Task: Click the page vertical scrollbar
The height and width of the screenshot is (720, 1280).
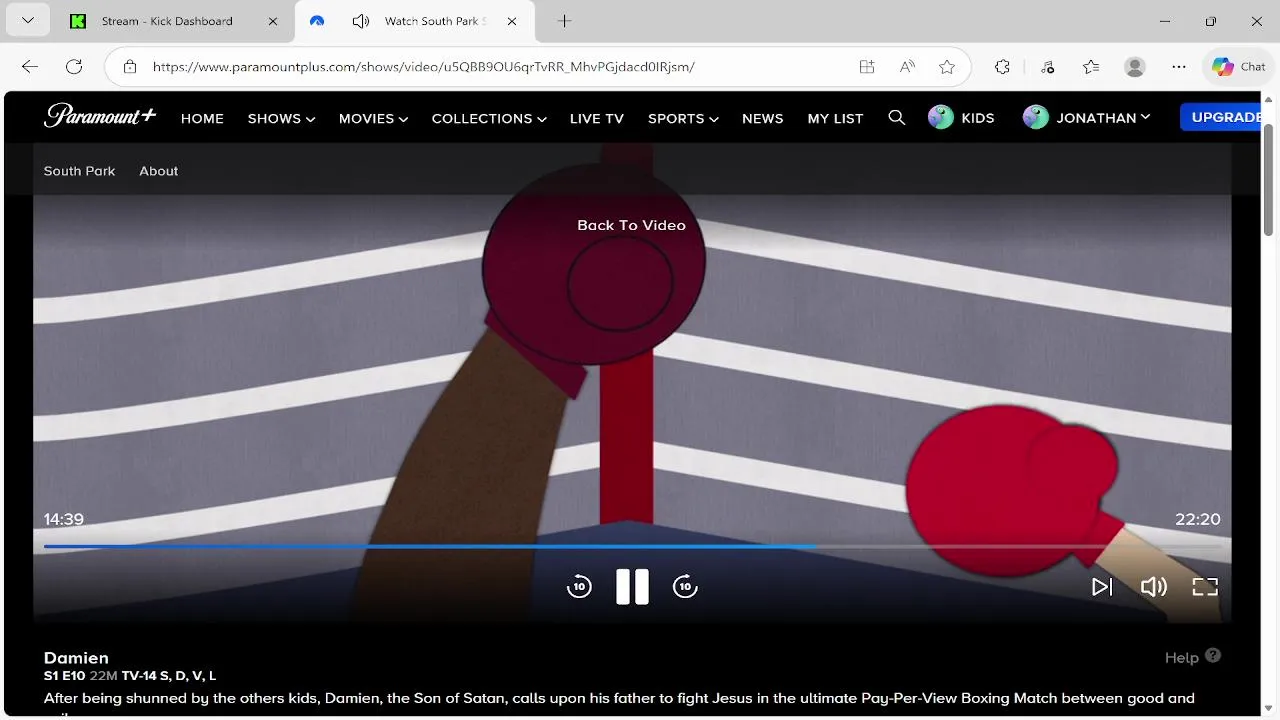Action: (x=1269, y=180)
